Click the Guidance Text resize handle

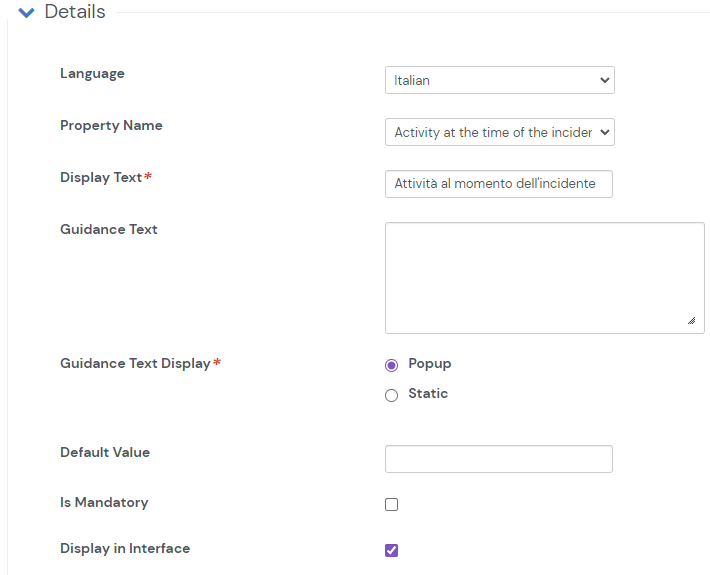click(x=691, y=320)
